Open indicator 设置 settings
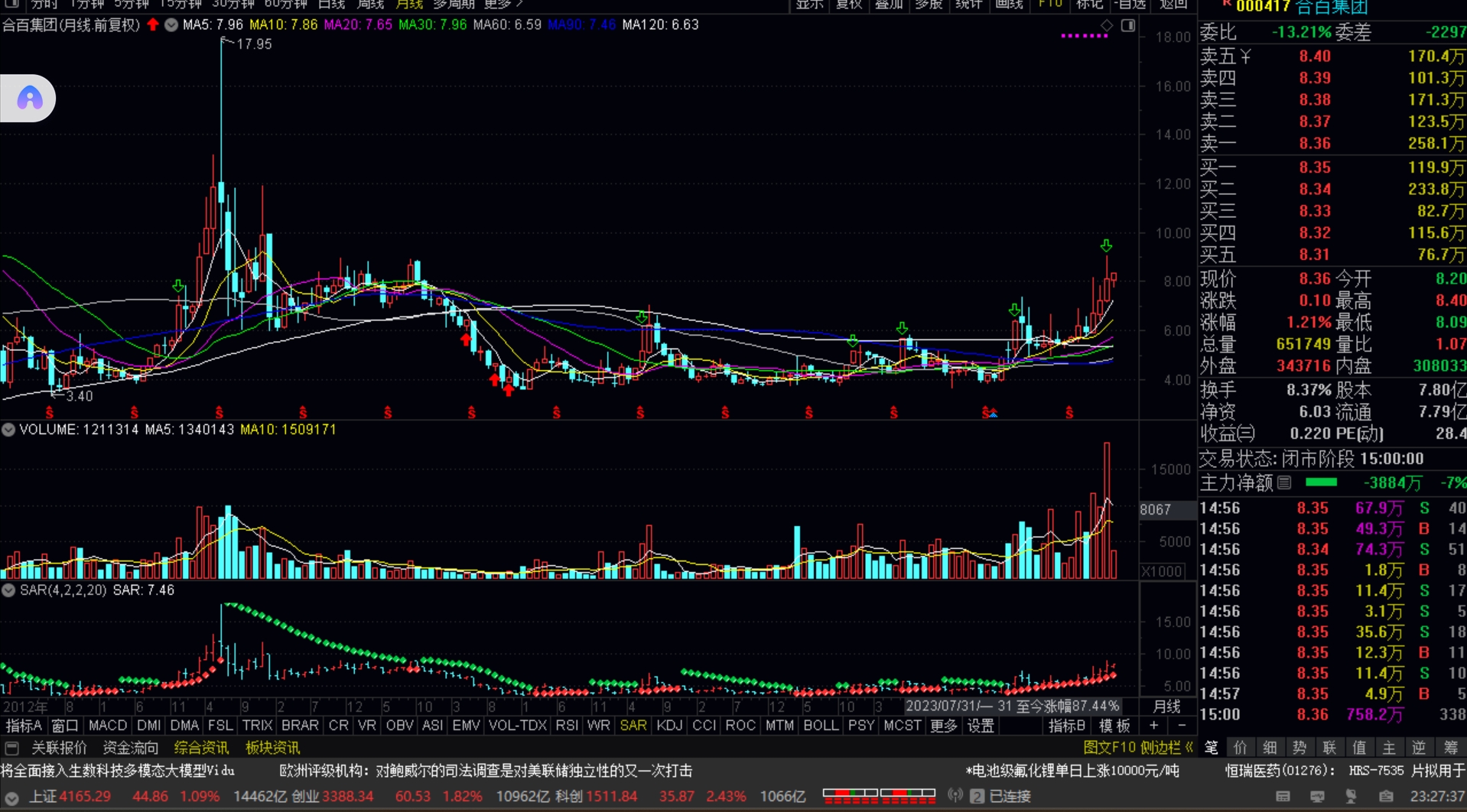 (981, 726)
